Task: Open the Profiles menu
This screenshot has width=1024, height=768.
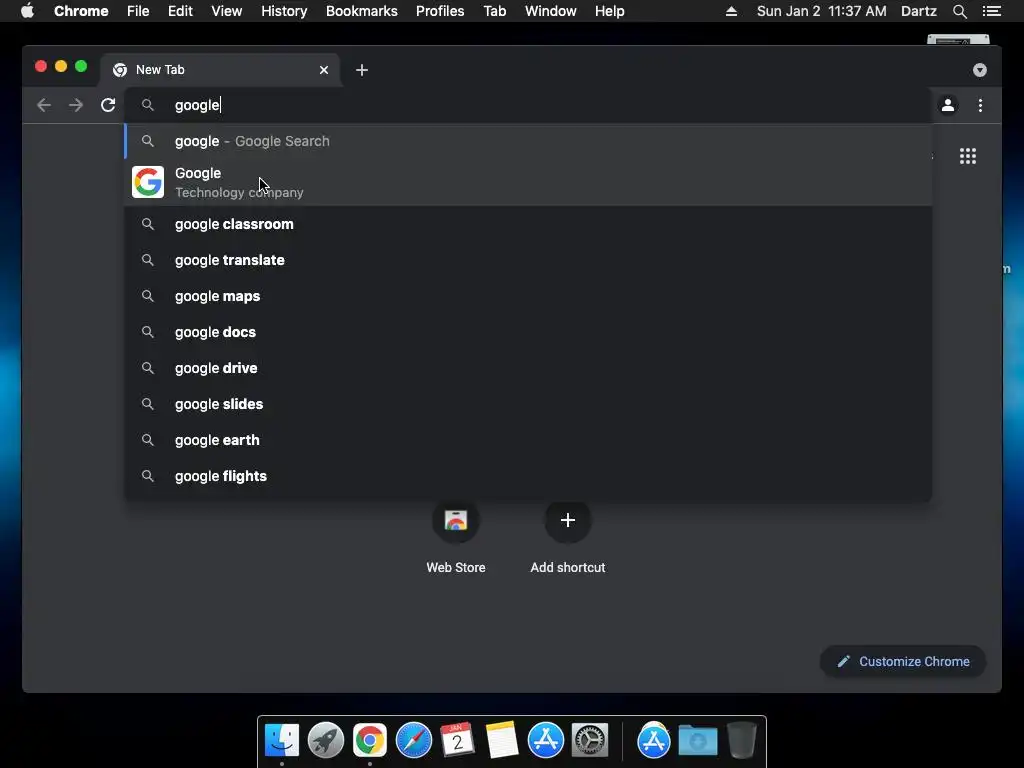Action: [440, 11]
